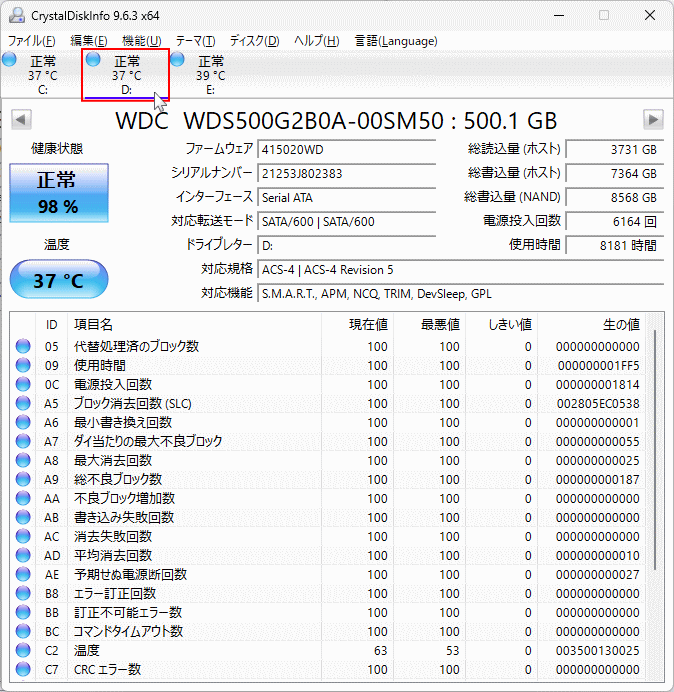Click status orb for ID BB row
Viewport: 674px width, 692px height.
click(23, 613)
